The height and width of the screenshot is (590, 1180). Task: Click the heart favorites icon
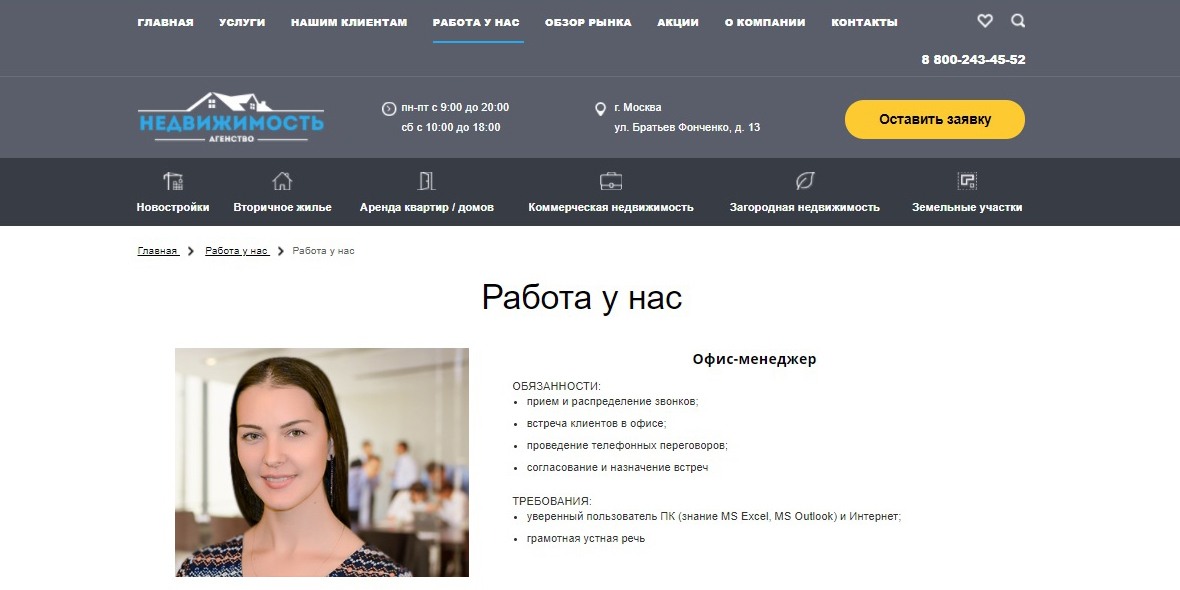(x=985, y=21)
